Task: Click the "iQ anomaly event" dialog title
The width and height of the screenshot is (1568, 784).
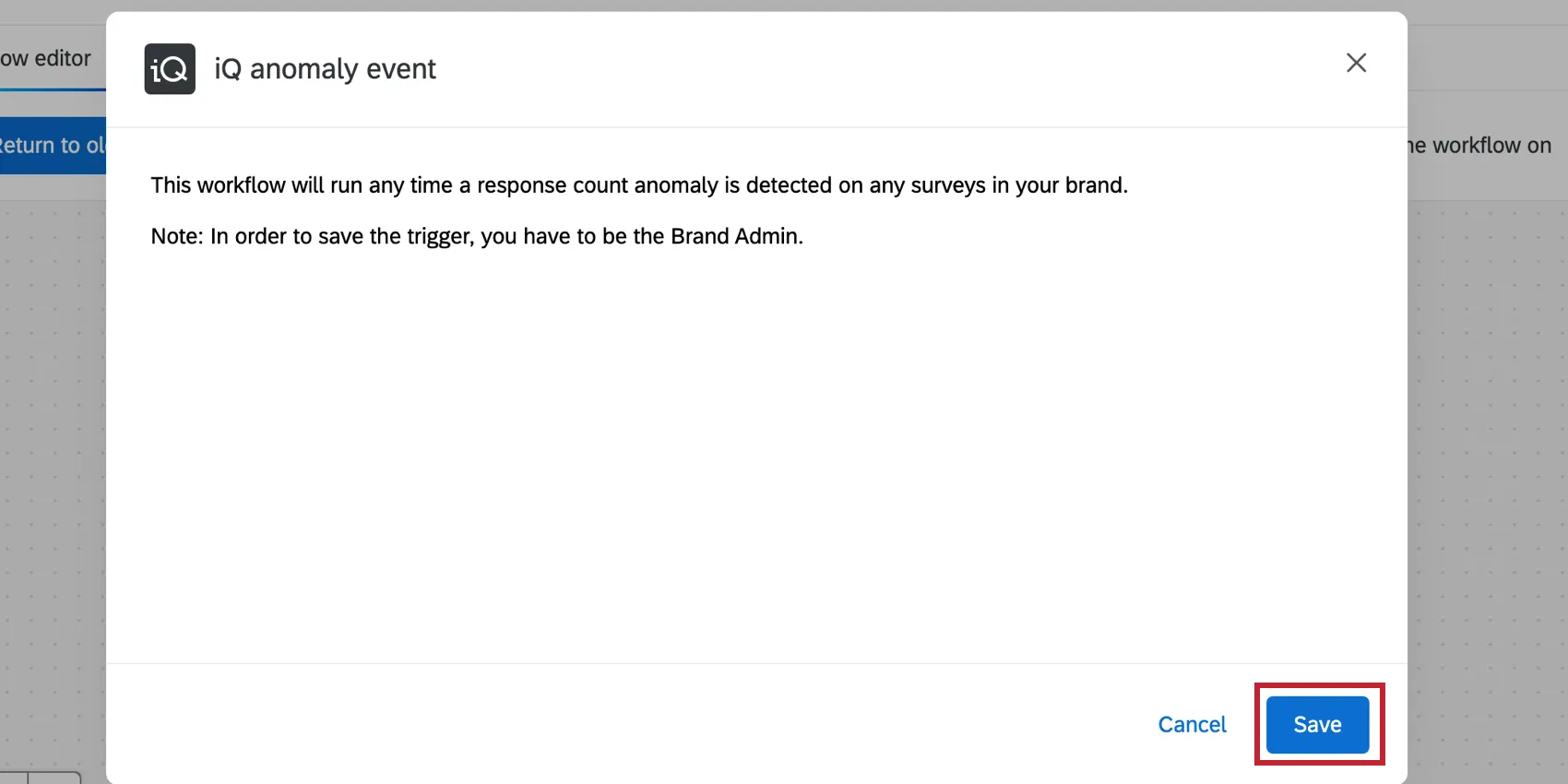Action: pyautogui.click(x=325, y=69)
